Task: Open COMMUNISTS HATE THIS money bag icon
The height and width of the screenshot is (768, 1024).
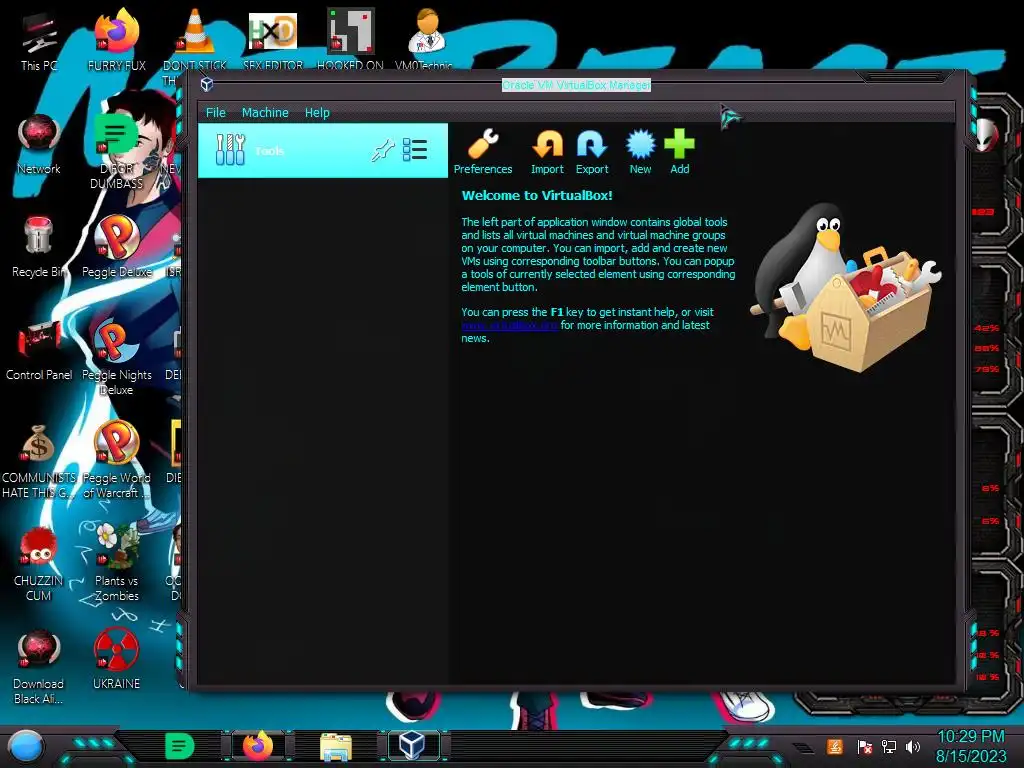Action: tap(39, 460)
